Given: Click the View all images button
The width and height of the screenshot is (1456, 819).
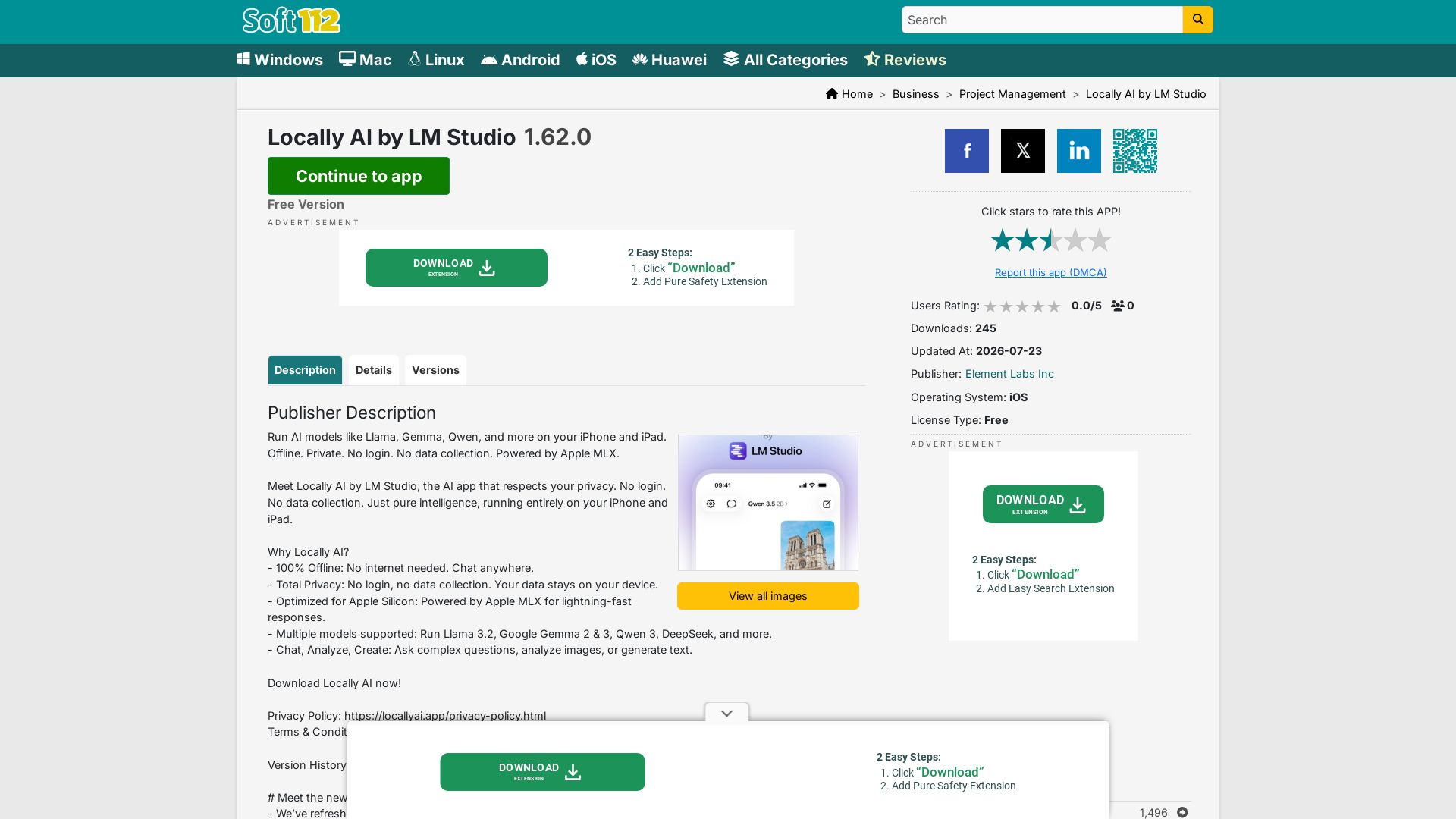Looking at the screenshot, I should click(x=768, y=596).
